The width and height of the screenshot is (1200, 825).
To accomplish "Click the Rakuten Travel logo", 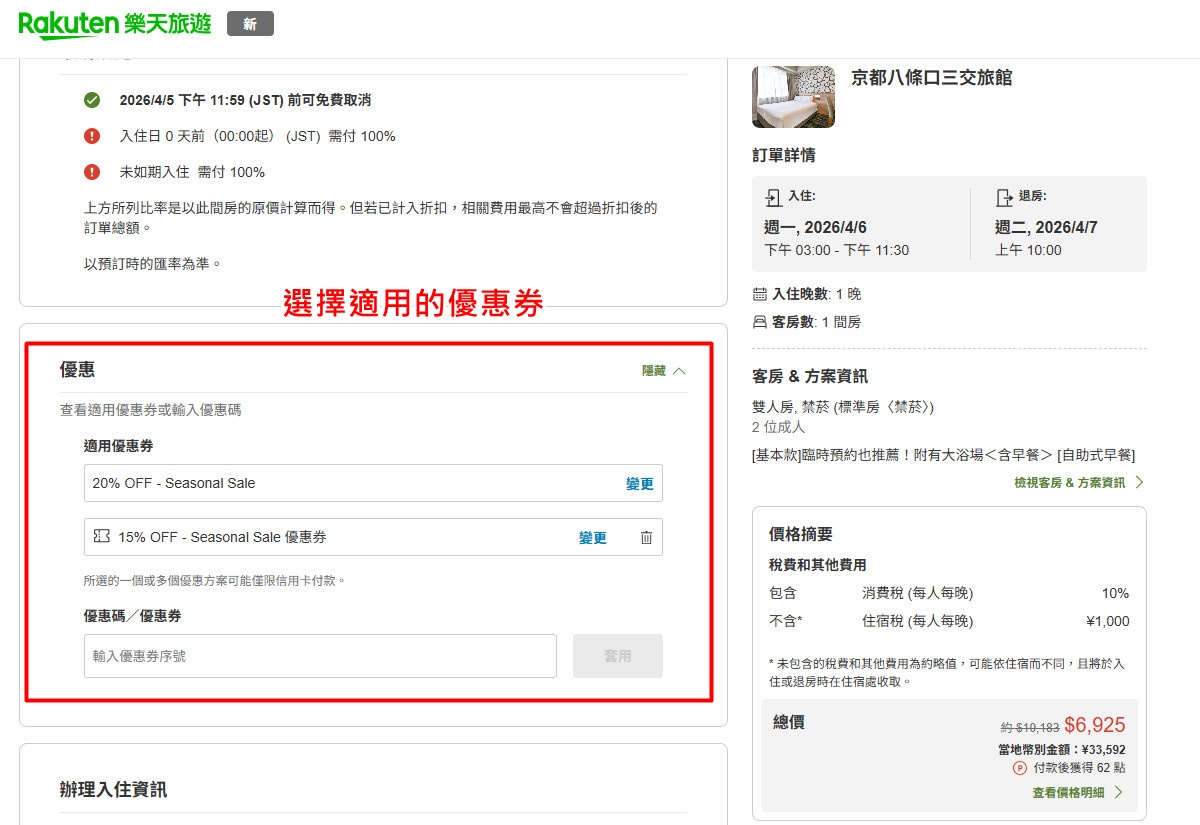I will coord(115,24).
